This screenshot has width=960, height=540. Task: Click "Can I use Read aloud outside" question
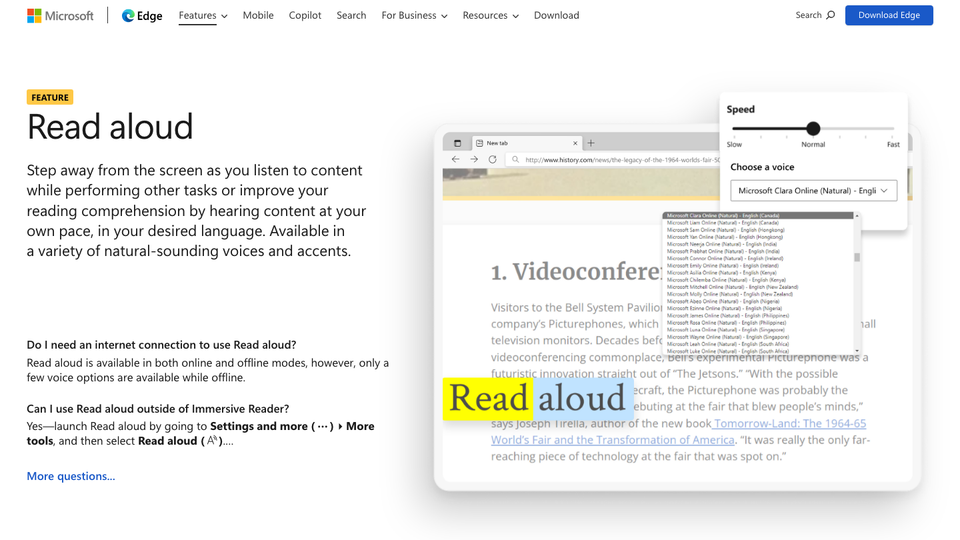point(157,408)
